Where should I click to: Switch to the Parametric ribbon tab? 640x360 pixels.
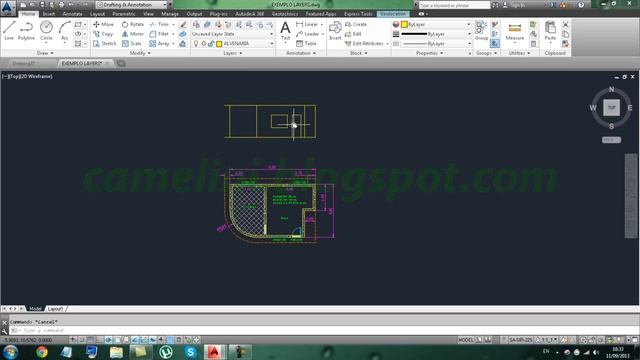(x=124, y=14)
